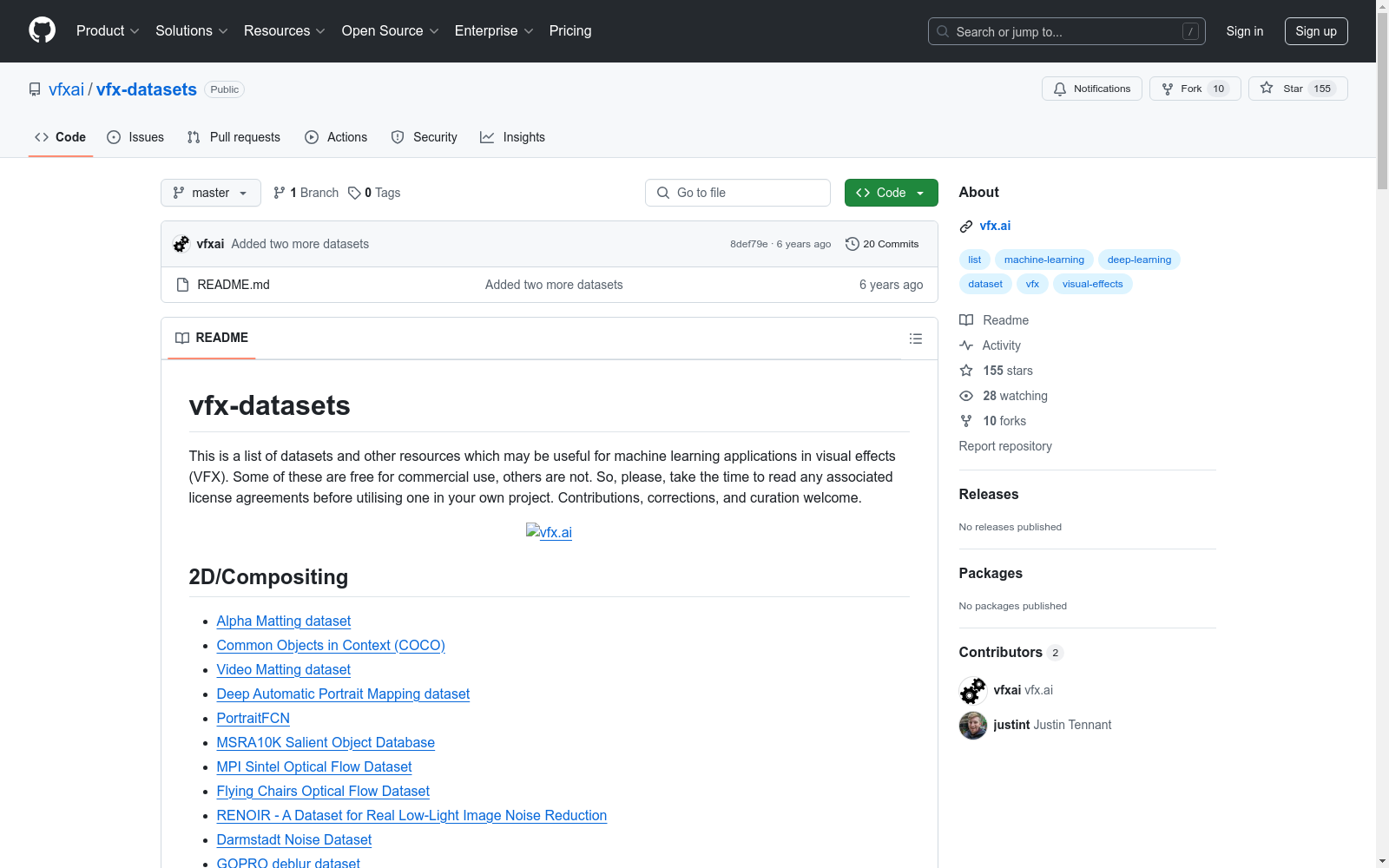Select the vfx topic tag
Image resolution: width=1389 pixels, height=868 pixels.
pos(1032,284)
